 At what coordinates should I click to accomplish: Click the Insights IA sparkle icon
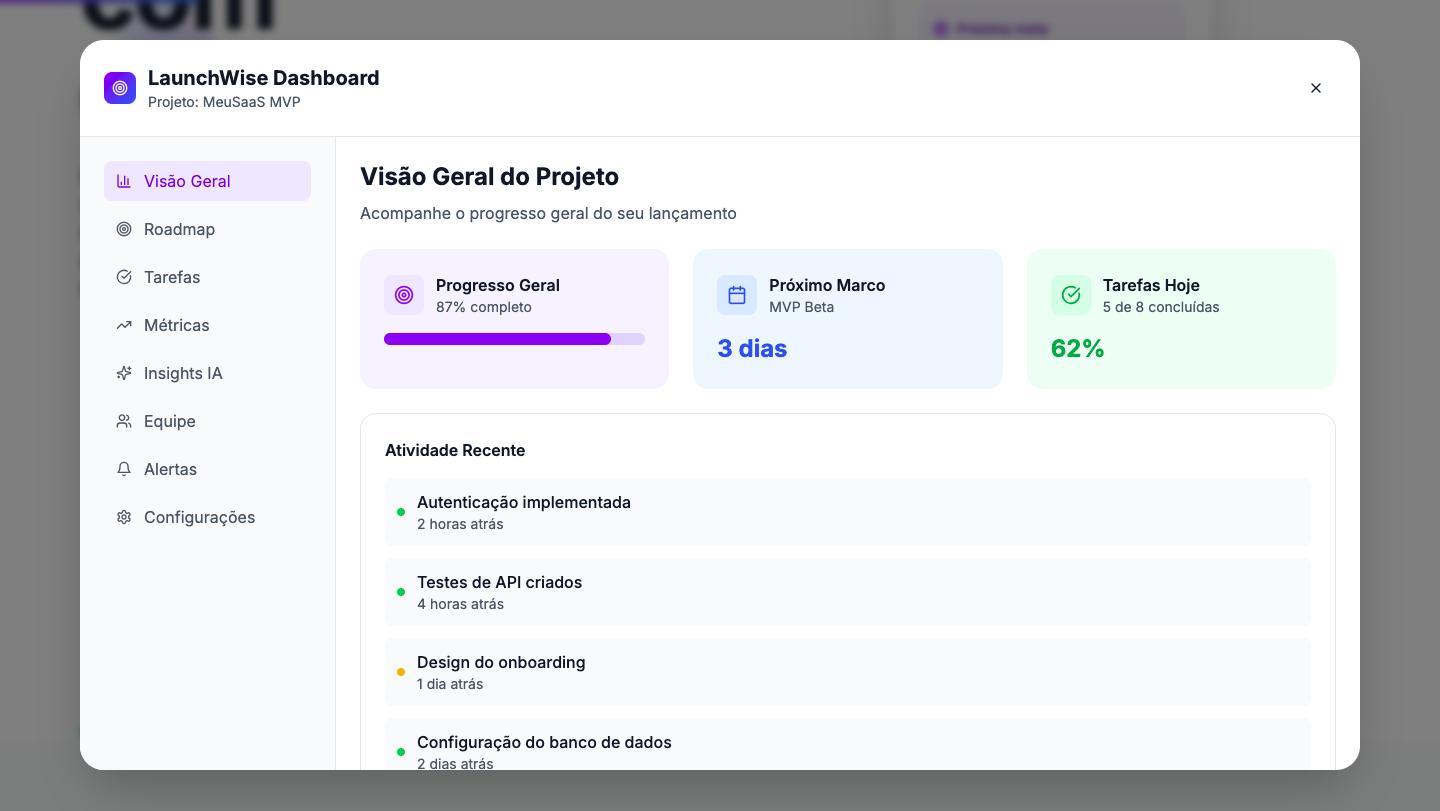124,373
